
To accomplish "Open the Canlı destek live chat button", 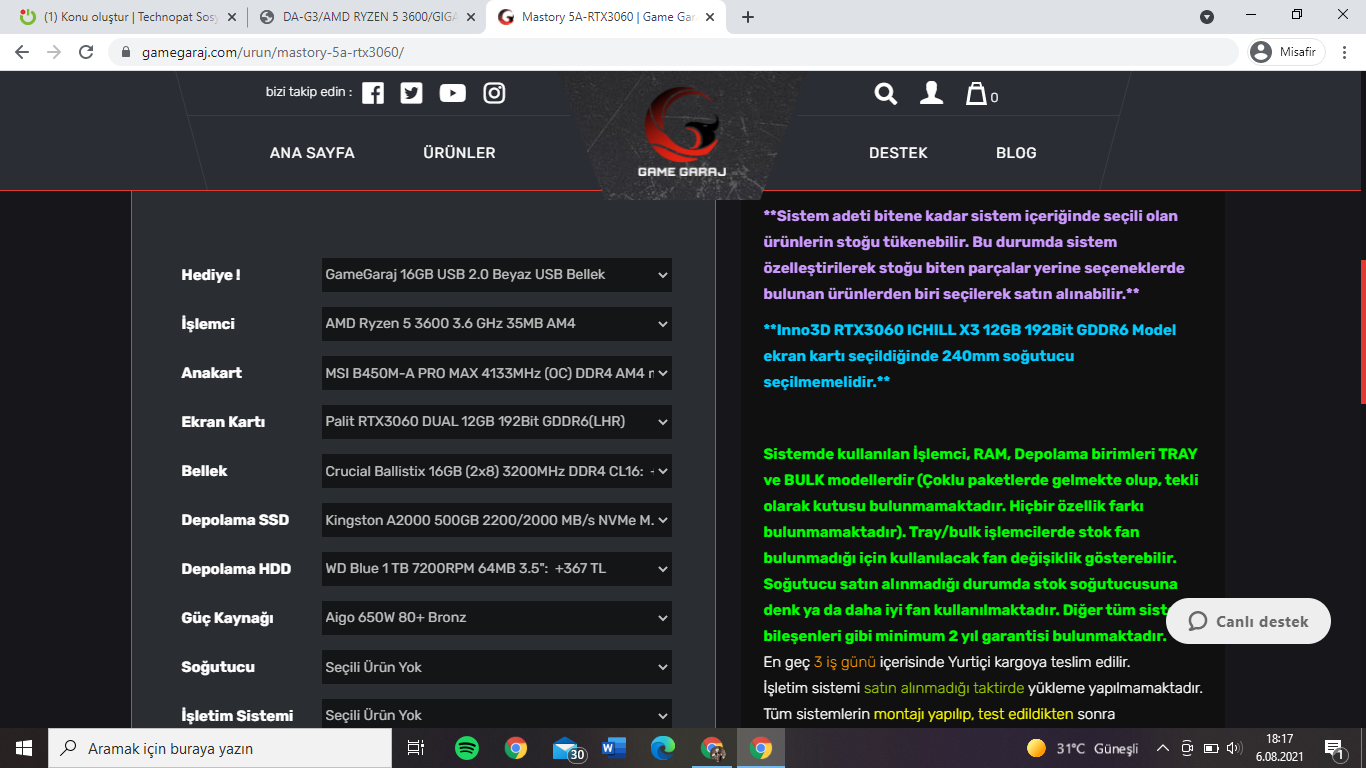I will 1248,621.
